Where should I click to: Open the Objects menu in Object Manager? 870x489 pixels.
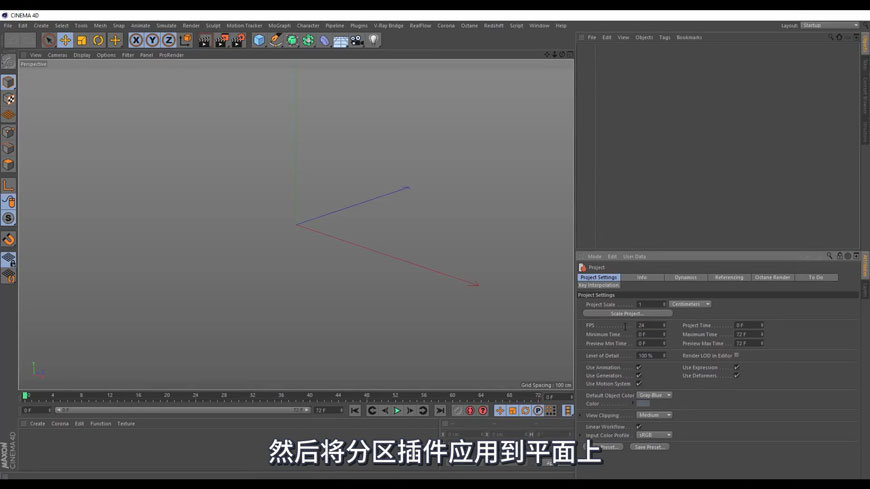pos(644,37)
